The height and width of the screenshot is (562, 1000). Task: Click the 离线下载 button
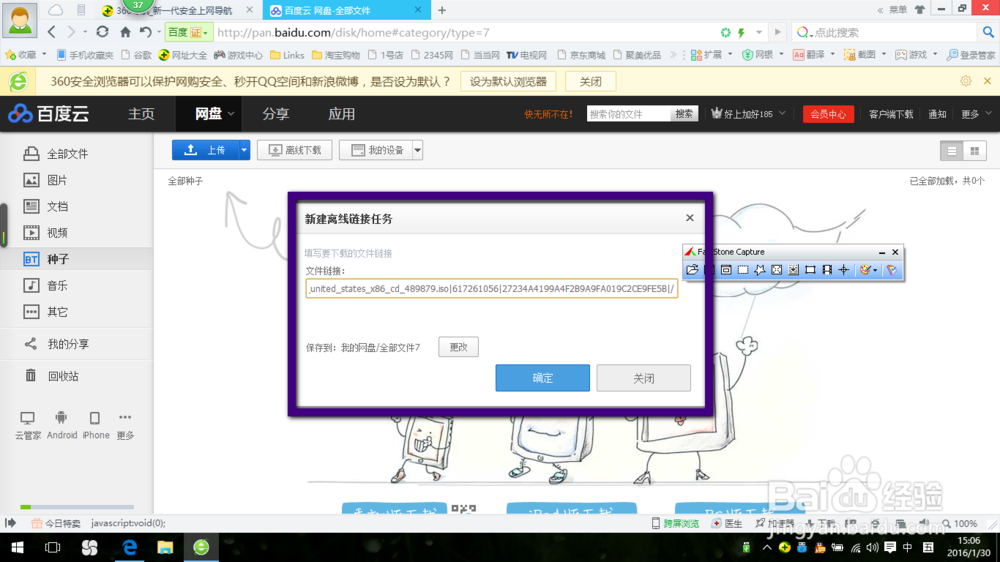295,150
